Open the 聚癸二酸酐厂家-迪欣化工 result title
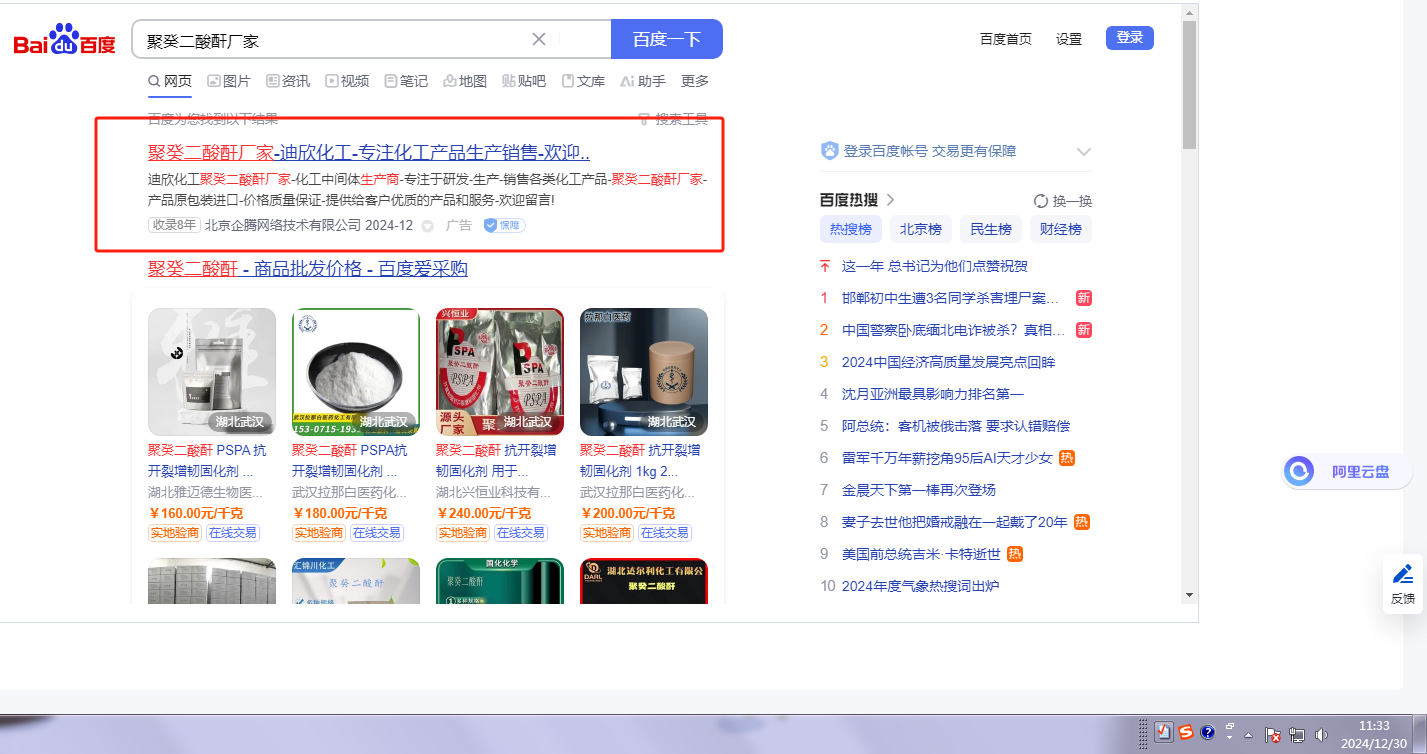The image size is (1427, 754). [369, 153]
